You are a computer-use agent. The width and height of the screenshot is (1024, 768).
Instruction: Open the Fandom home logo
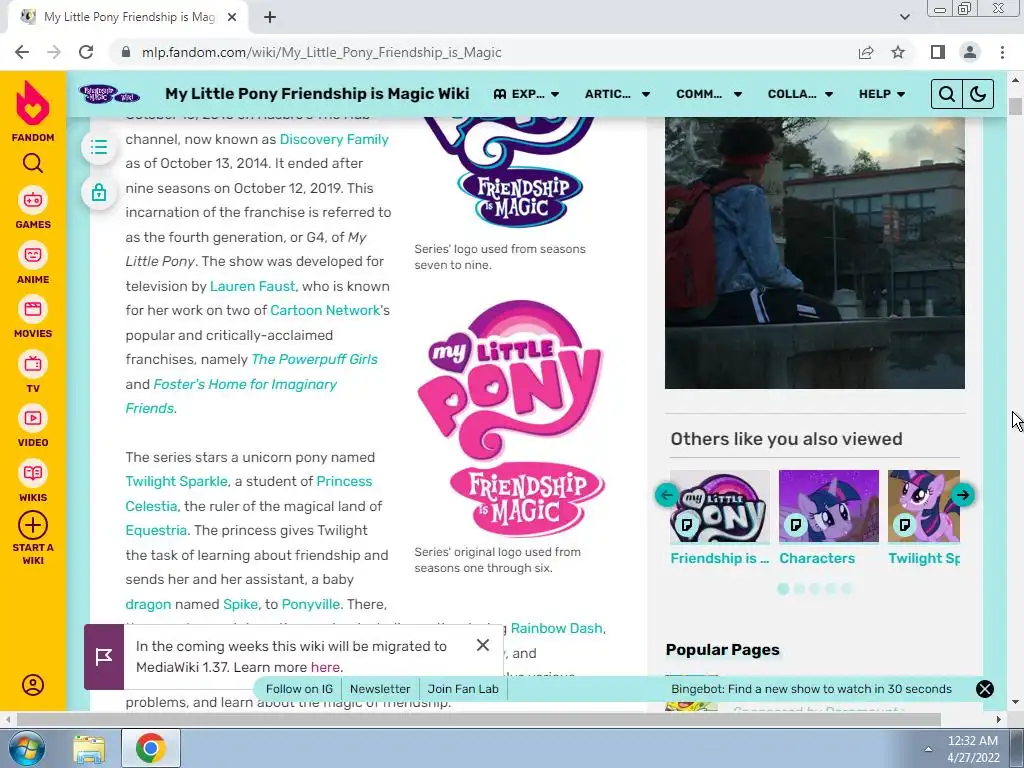[x=33, y=111]
